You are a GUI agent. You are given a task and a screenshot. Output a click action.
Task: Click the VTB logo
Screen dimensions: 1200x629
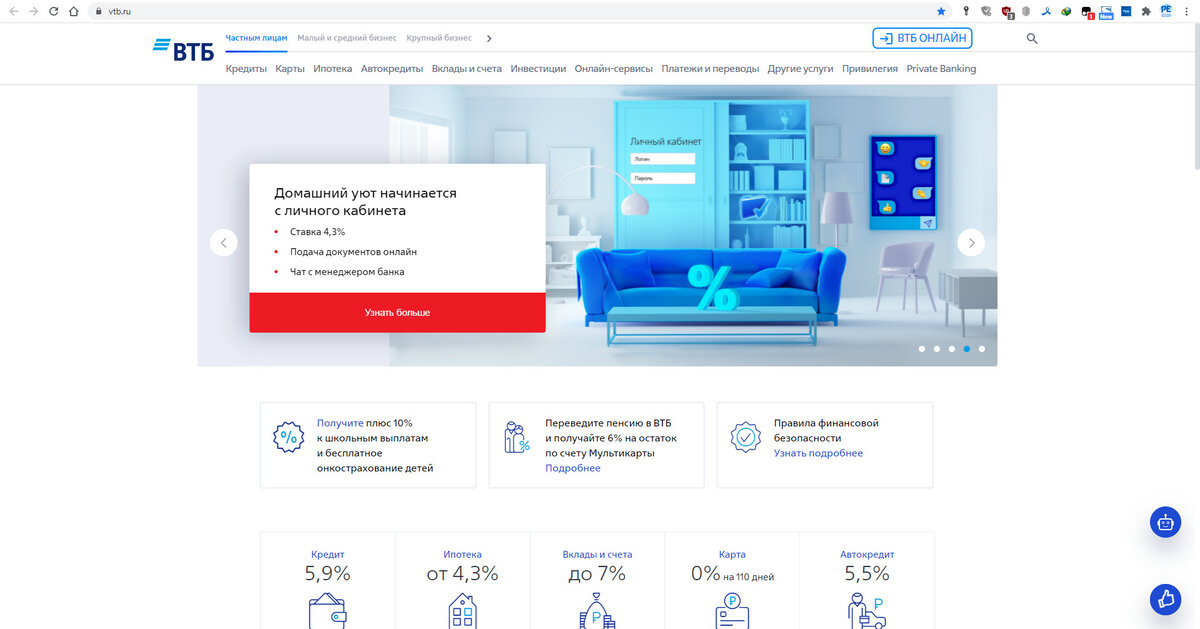click(x=183, y=50)
